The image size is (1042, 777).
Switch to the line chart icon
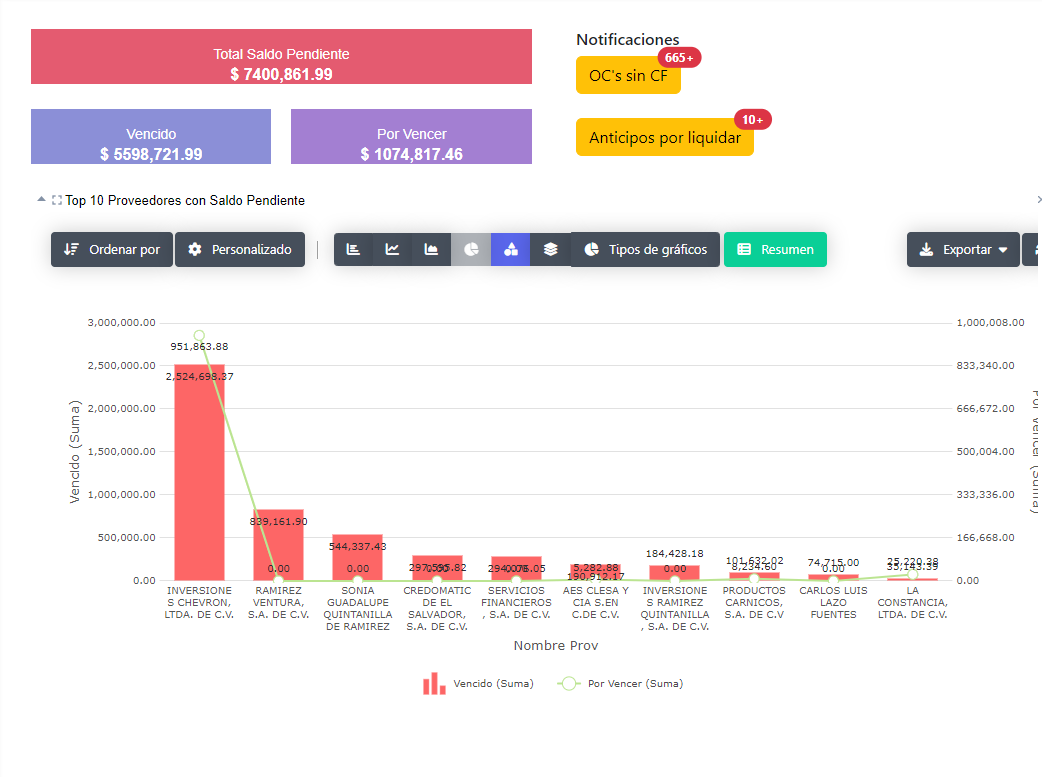[392, 250]
